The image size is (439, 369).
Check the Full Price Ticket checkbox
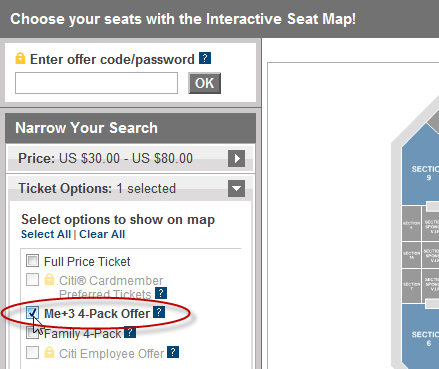click(32, 261)
